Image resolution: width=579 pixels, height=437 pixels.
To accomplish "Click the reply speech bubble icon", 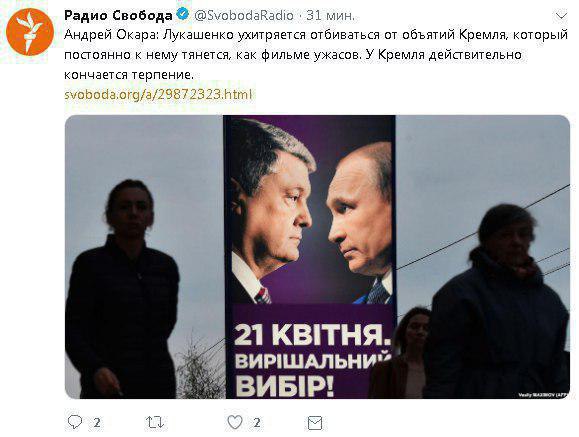I will click(75, 422).
